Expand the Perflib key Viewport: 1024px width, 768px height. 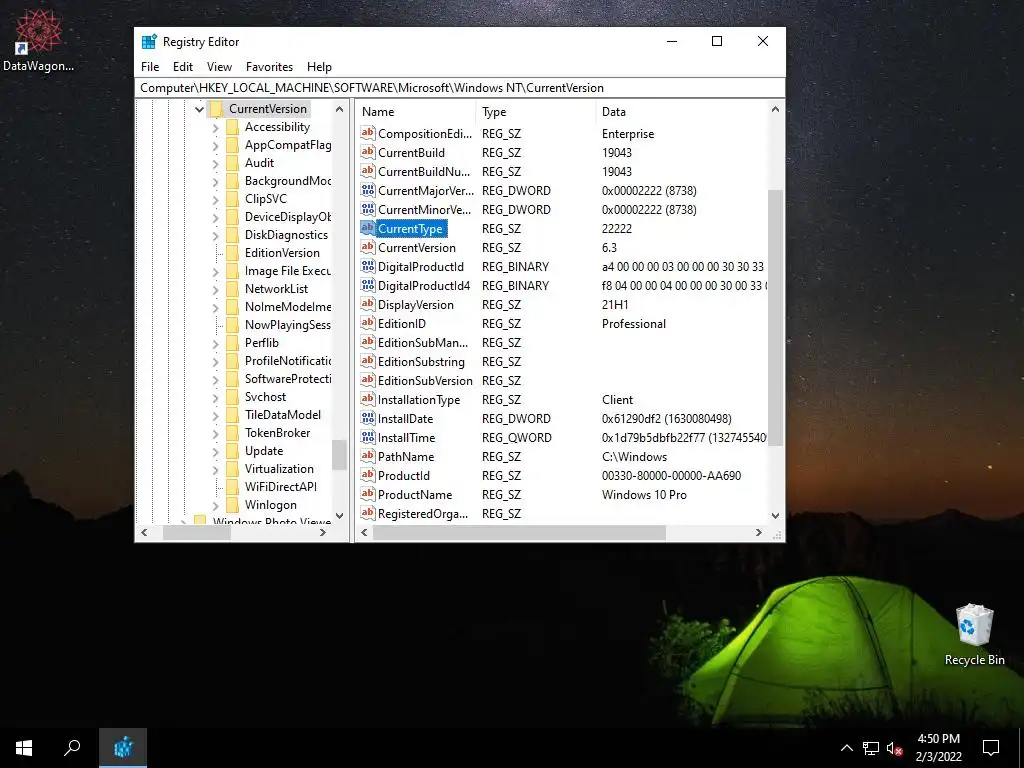pyautogui.click(x=216, y=343)
